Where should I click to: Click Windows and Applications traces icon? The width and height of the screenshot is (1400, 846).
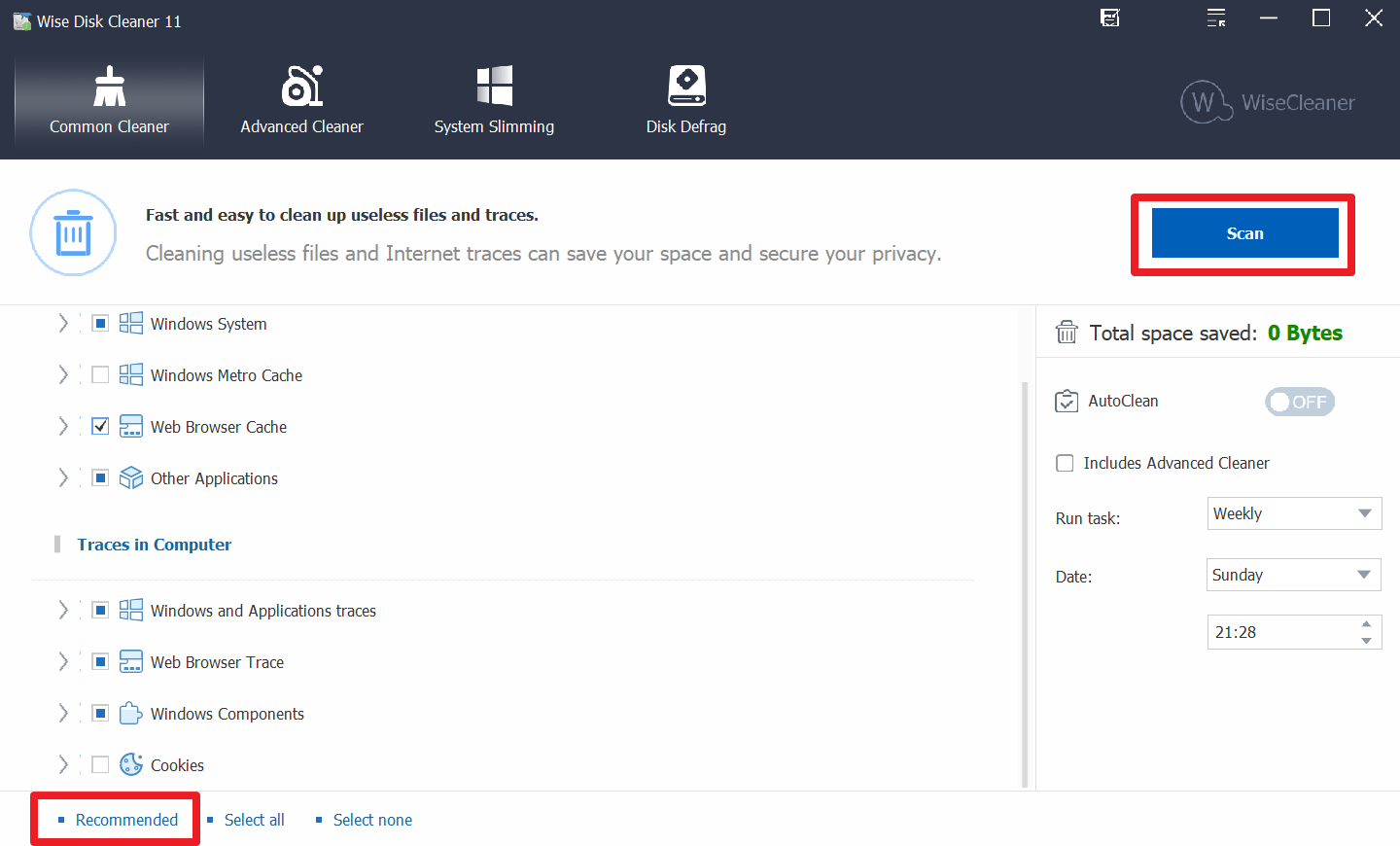(x=131, y=610)
